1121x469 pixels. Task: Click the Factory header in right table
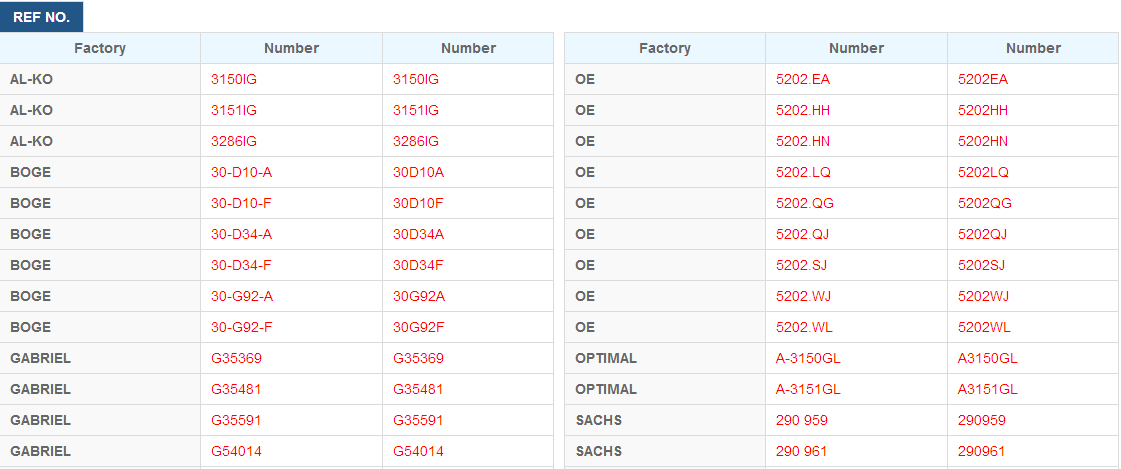tap(665, 48)
